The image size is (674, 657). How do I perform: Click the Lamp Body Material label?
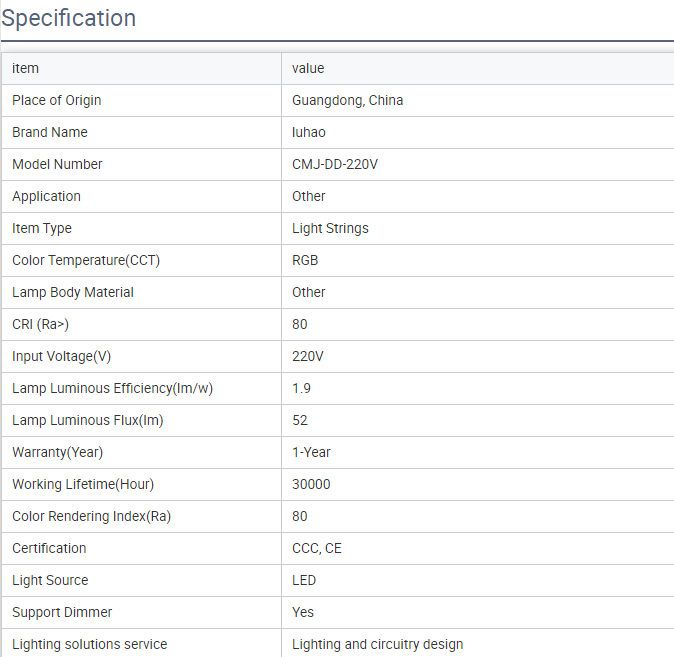73,292
